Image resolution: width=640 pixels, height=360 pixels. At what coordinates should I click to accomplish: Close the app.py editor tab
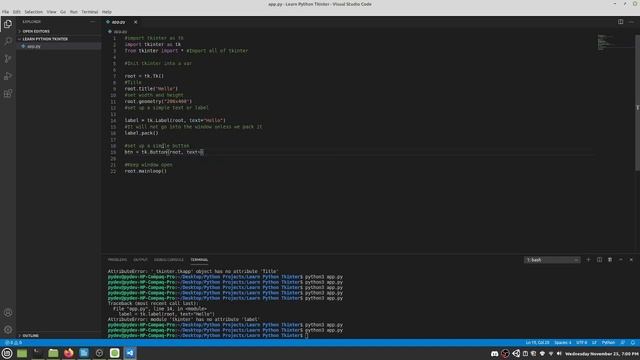[x=136, y=22]
